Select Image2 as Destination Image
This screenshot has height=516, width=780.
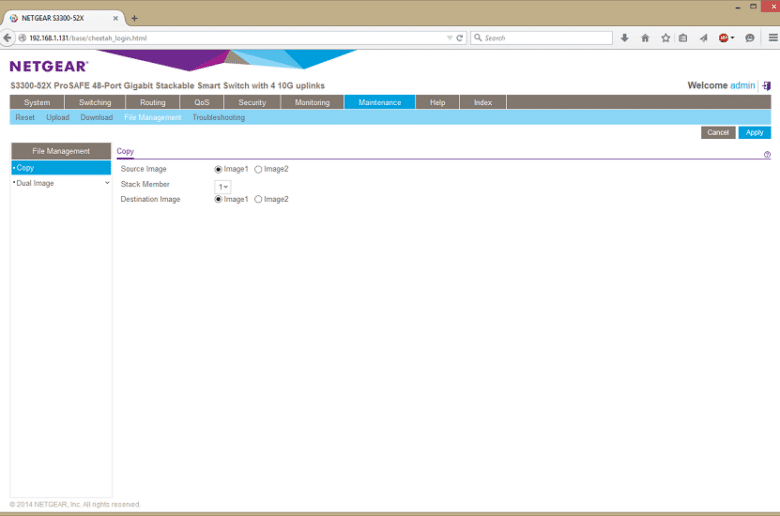click(x=258, y=199)
